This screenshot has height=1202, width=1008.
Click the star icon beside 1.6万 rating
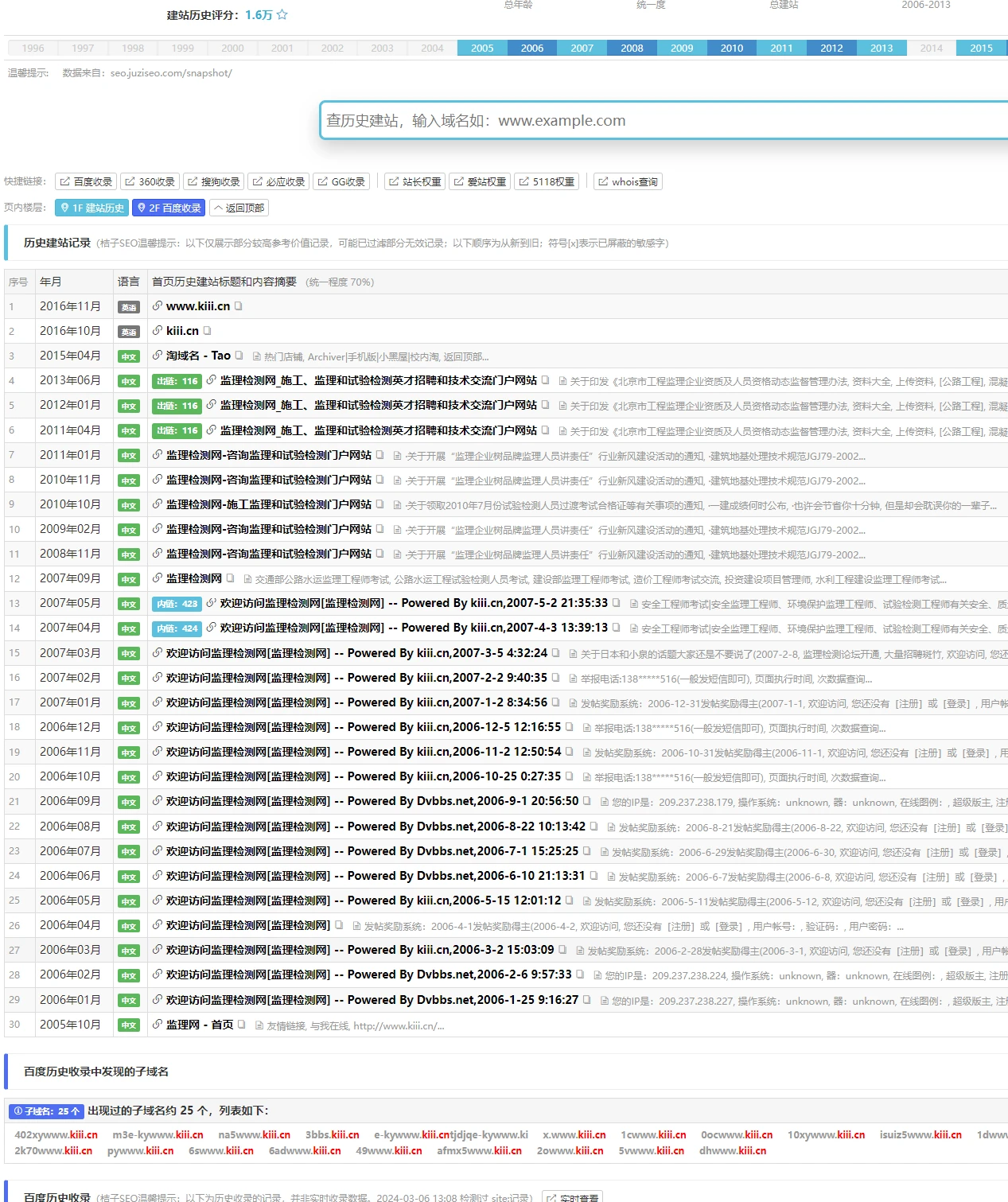[x=282, y=14]
